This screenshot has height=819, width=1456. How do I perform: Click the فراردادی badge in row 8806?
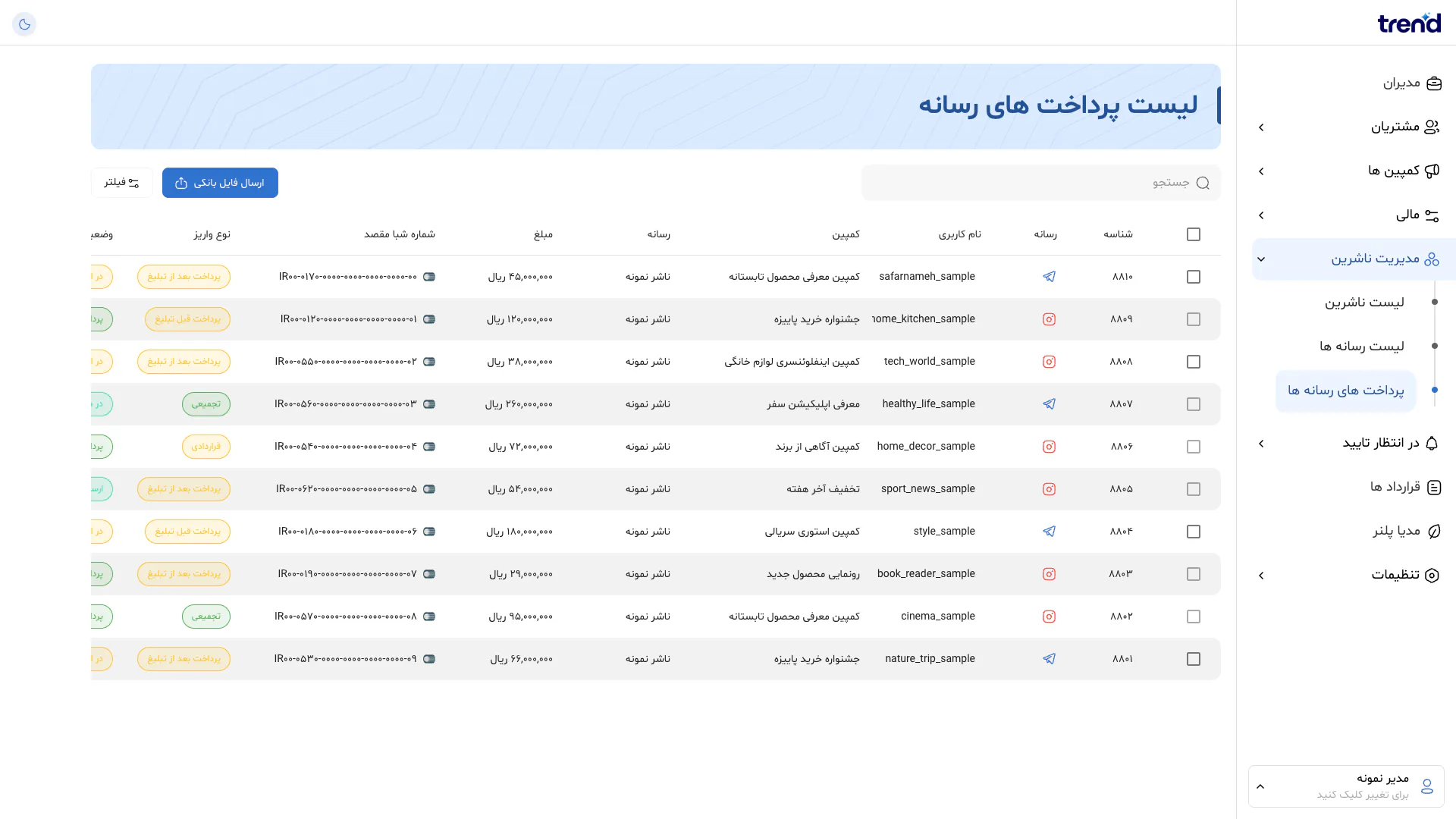click(206, 447)
